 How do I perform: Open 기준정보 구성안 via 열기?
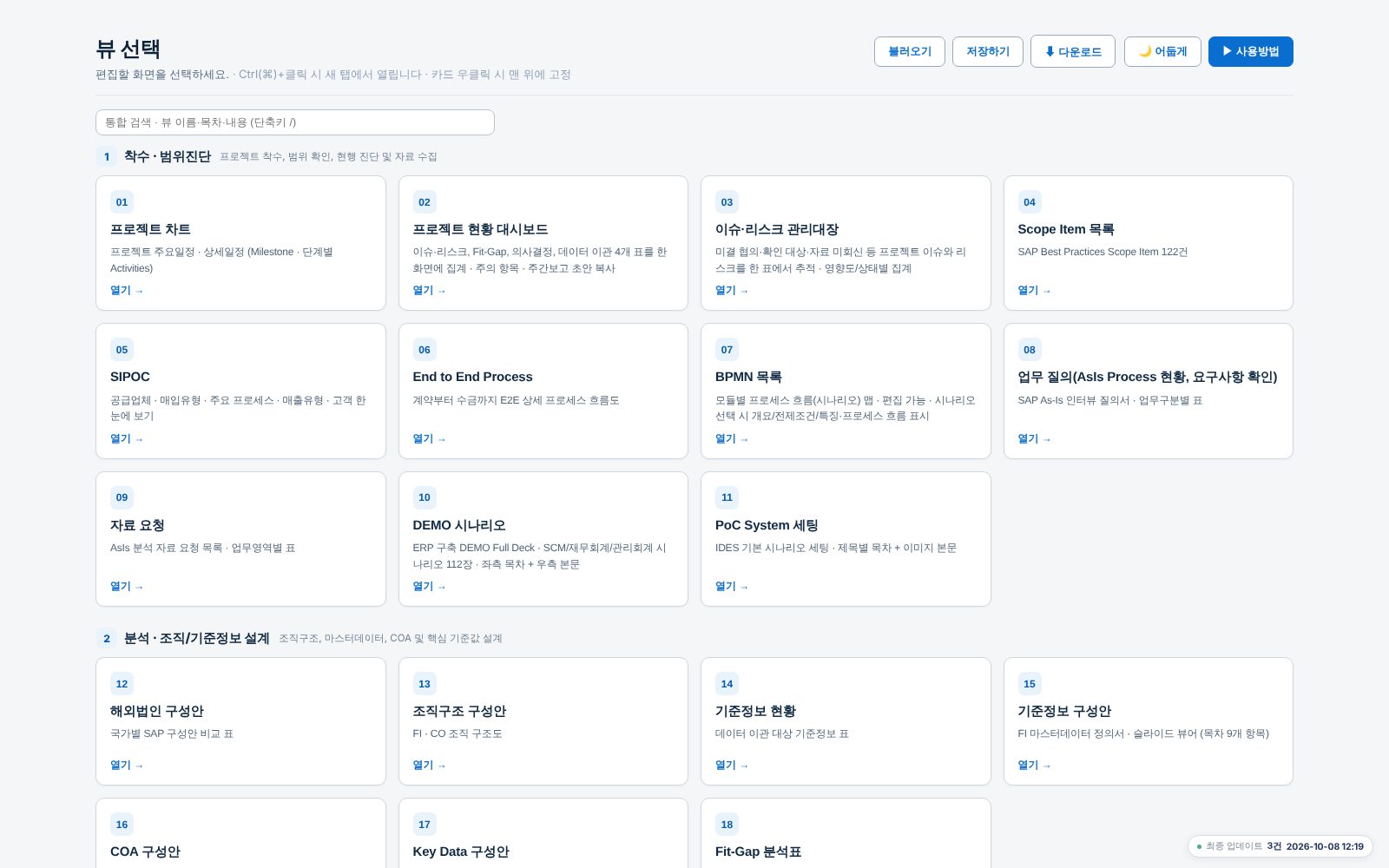[x=1034, y=766]
